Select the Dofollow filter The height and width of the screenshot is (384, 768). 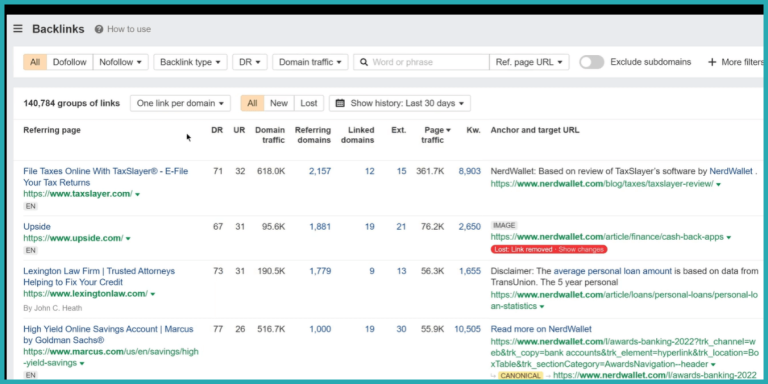click(70, 62)
